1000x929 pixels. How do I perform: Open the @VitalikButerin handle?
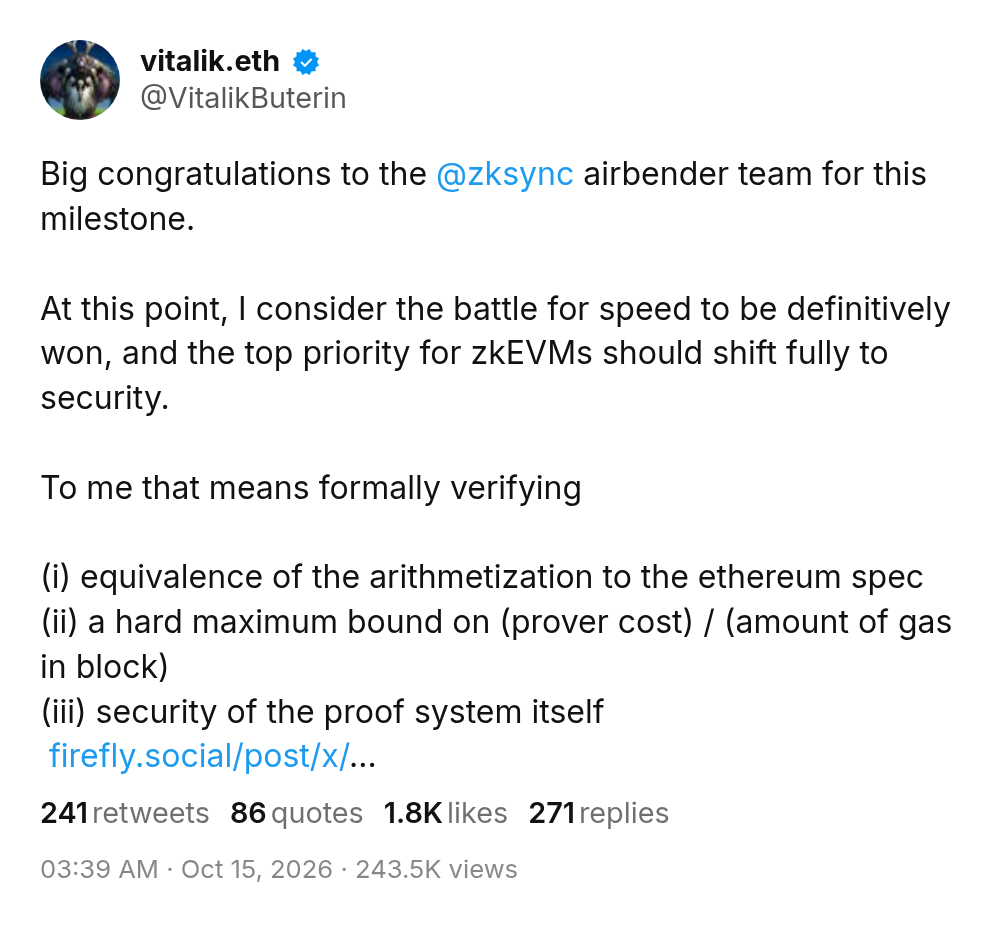243,98
